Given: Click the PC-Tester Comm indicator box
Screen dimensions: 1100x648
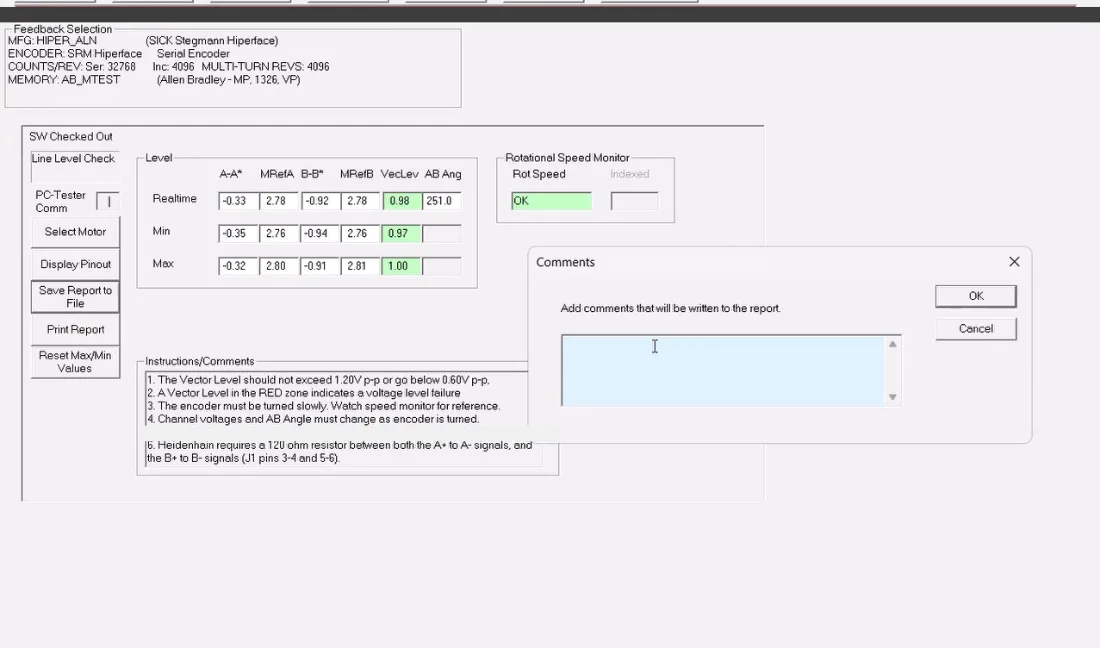Looking at the screenshot, I should pyautogui.click(x=107, y=201).
